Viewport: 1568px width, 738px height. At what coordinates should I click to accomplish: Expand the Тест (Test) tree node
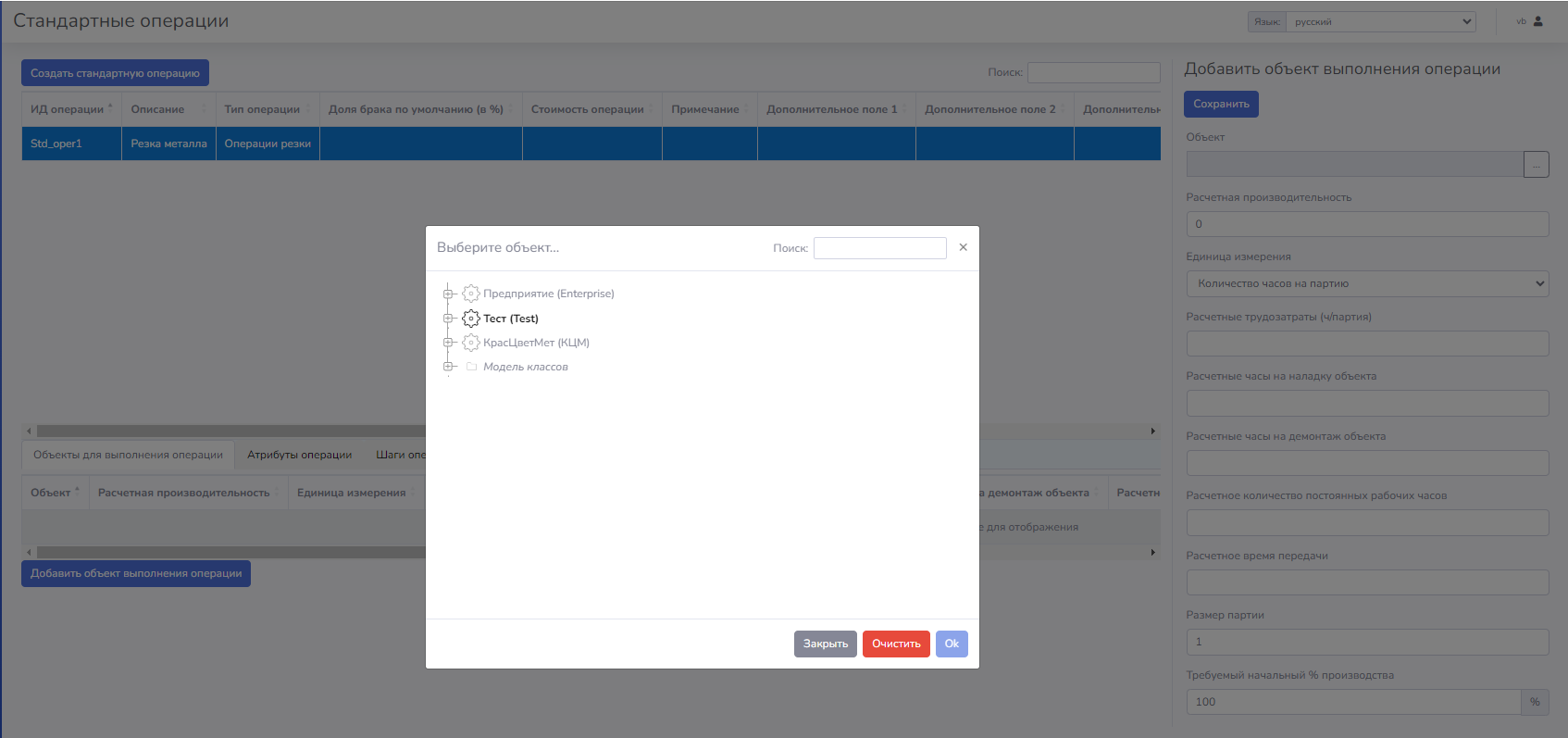[448, 319]
